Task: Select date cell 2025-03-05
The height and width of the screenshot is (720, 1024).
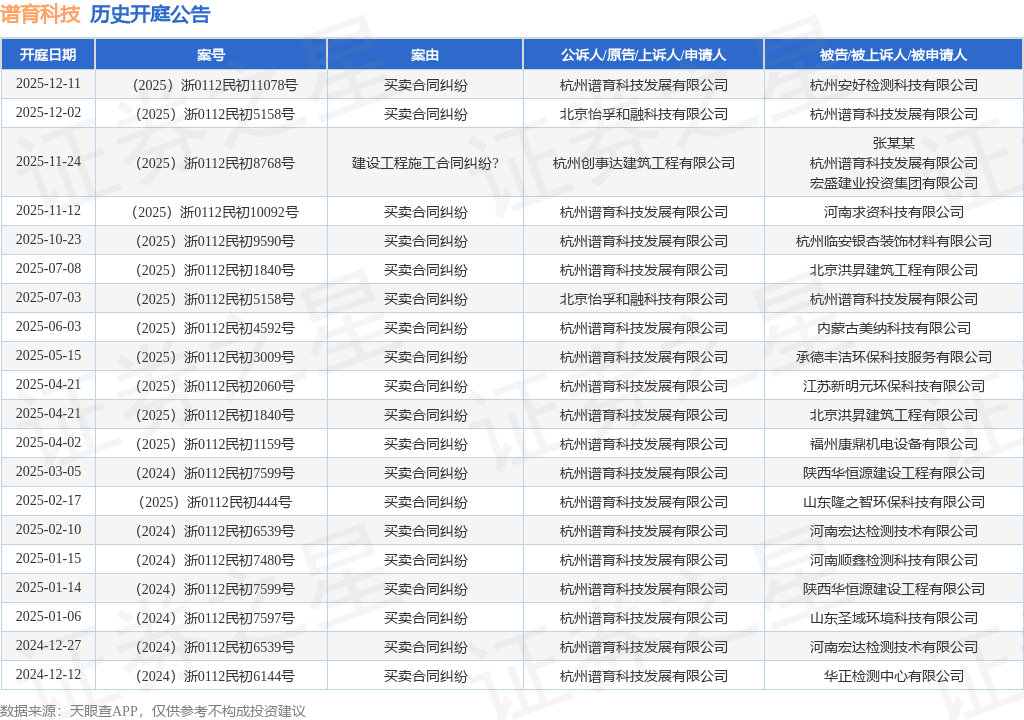Action: pos(48,472)
